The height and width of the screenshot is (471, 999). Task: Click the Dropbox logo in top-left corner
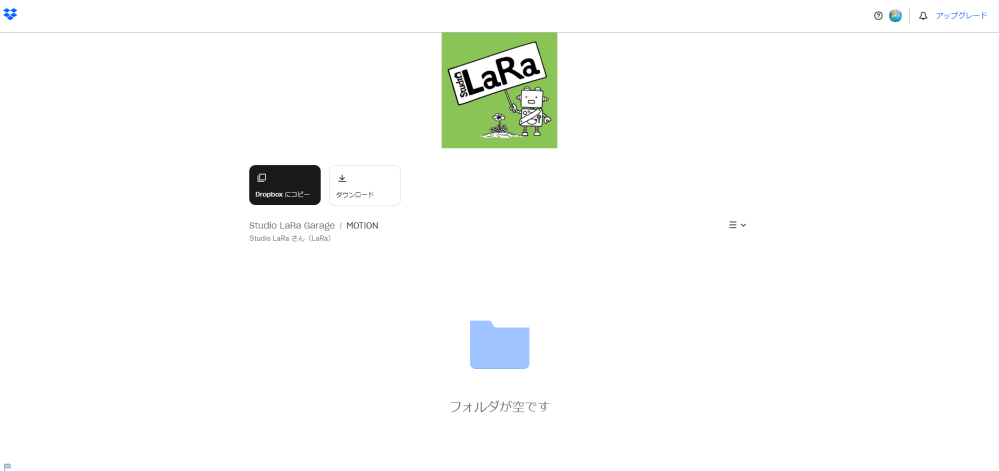(10, 14)
